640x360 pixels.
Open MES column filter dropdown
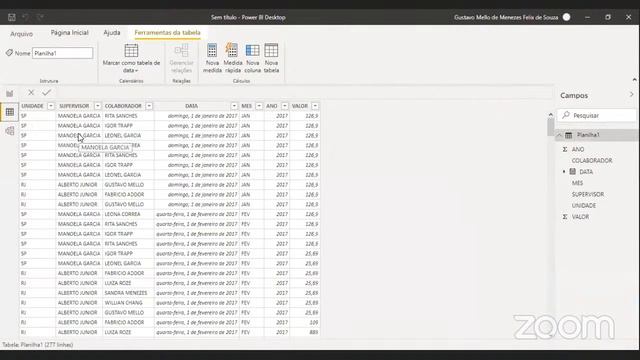259,106
